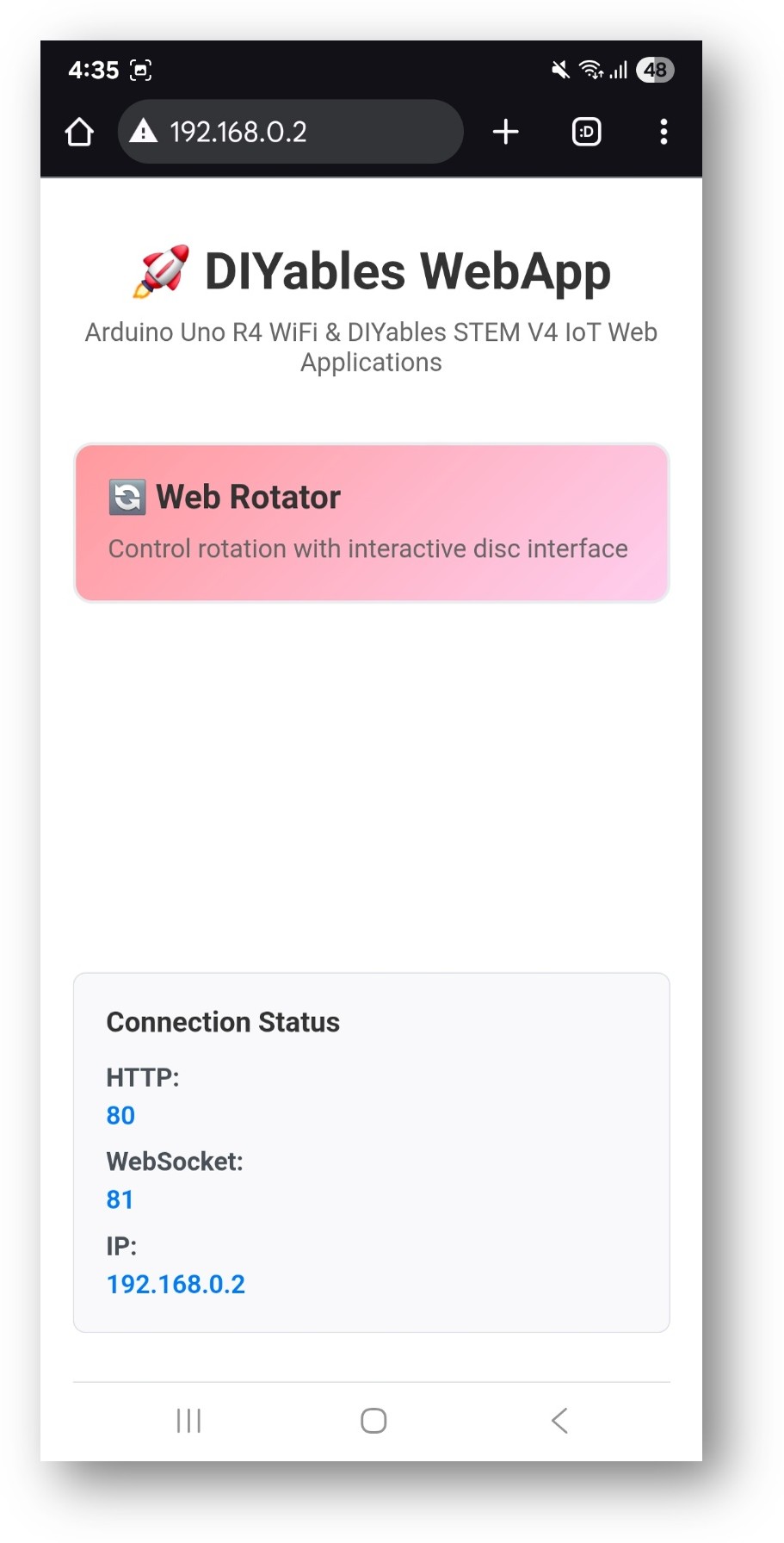The image size is (784, 1543).
Task: Tap the Android home navigation button
Action: pos(372,1421)
